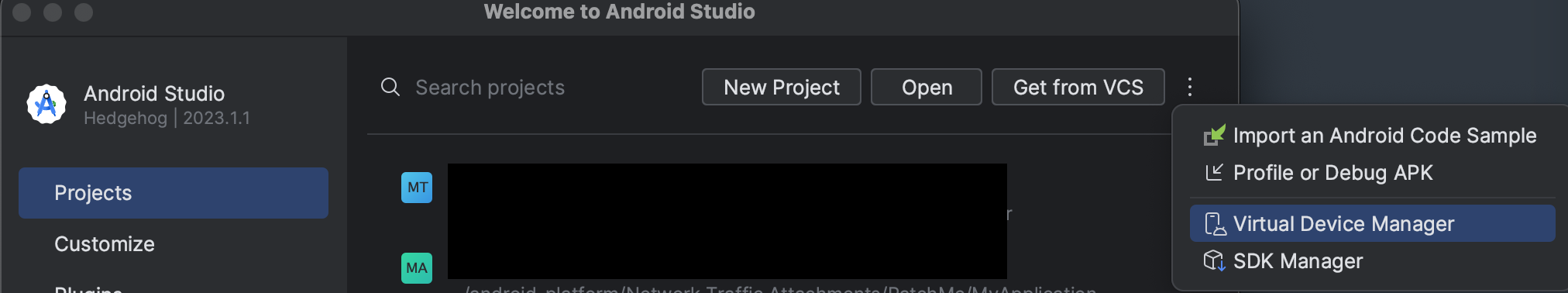1568x293 pixels.
Task: Click the New Project button
Action: click(781, 87)
